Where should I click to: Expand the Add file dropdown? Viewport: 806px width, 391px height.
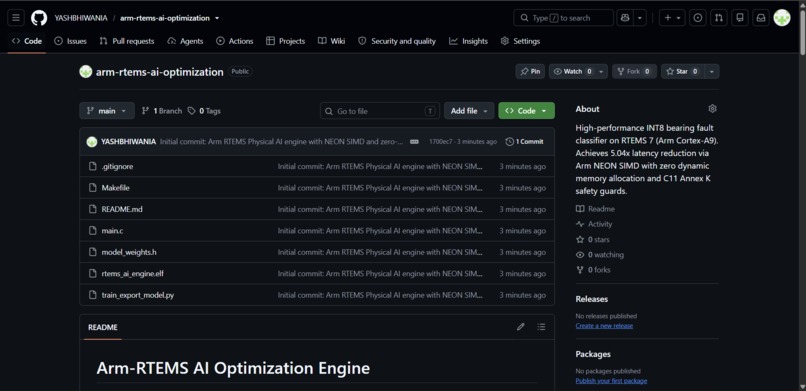469,111
